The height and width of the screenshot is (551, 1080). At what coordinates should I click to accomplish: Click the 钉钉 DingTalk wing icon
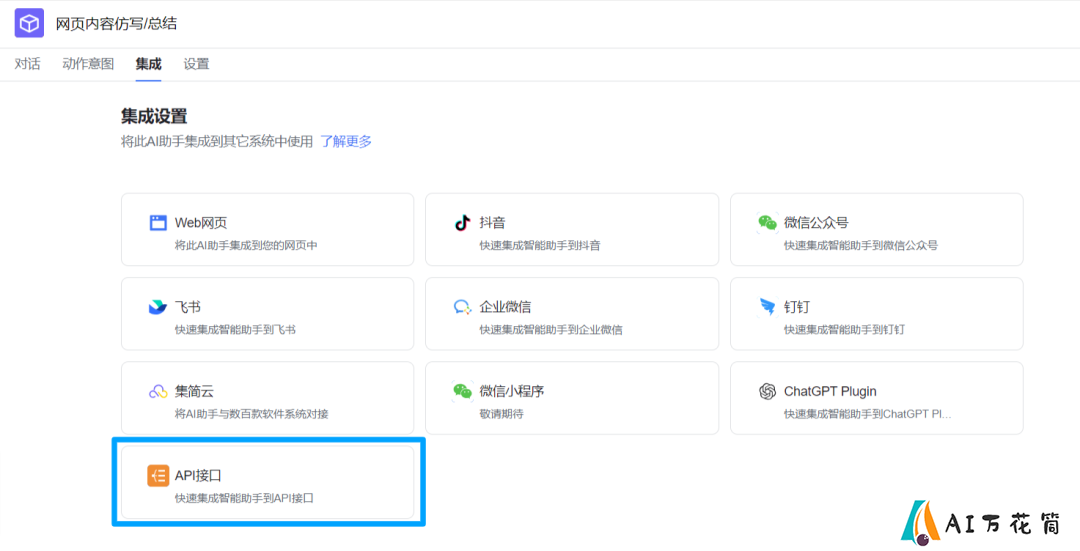click(x=767, y=306)
